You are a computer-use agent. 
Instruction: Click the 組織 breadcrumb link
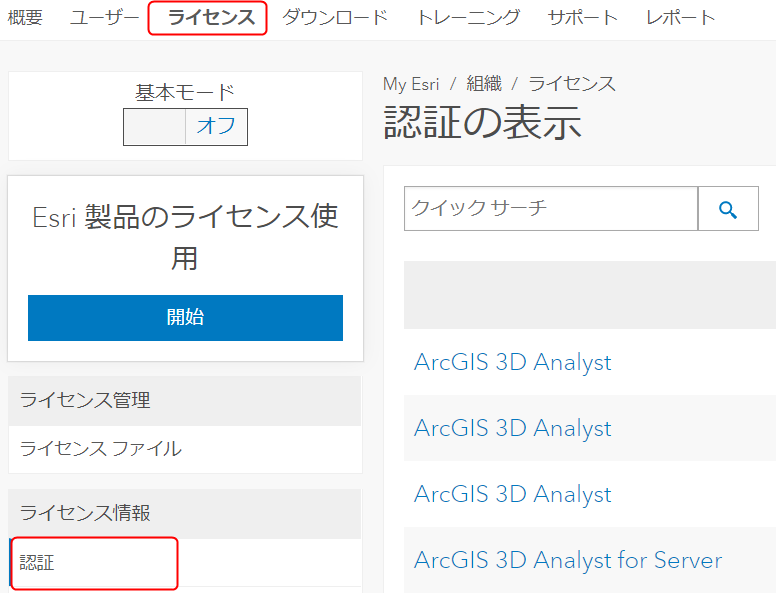pos(484,84)
